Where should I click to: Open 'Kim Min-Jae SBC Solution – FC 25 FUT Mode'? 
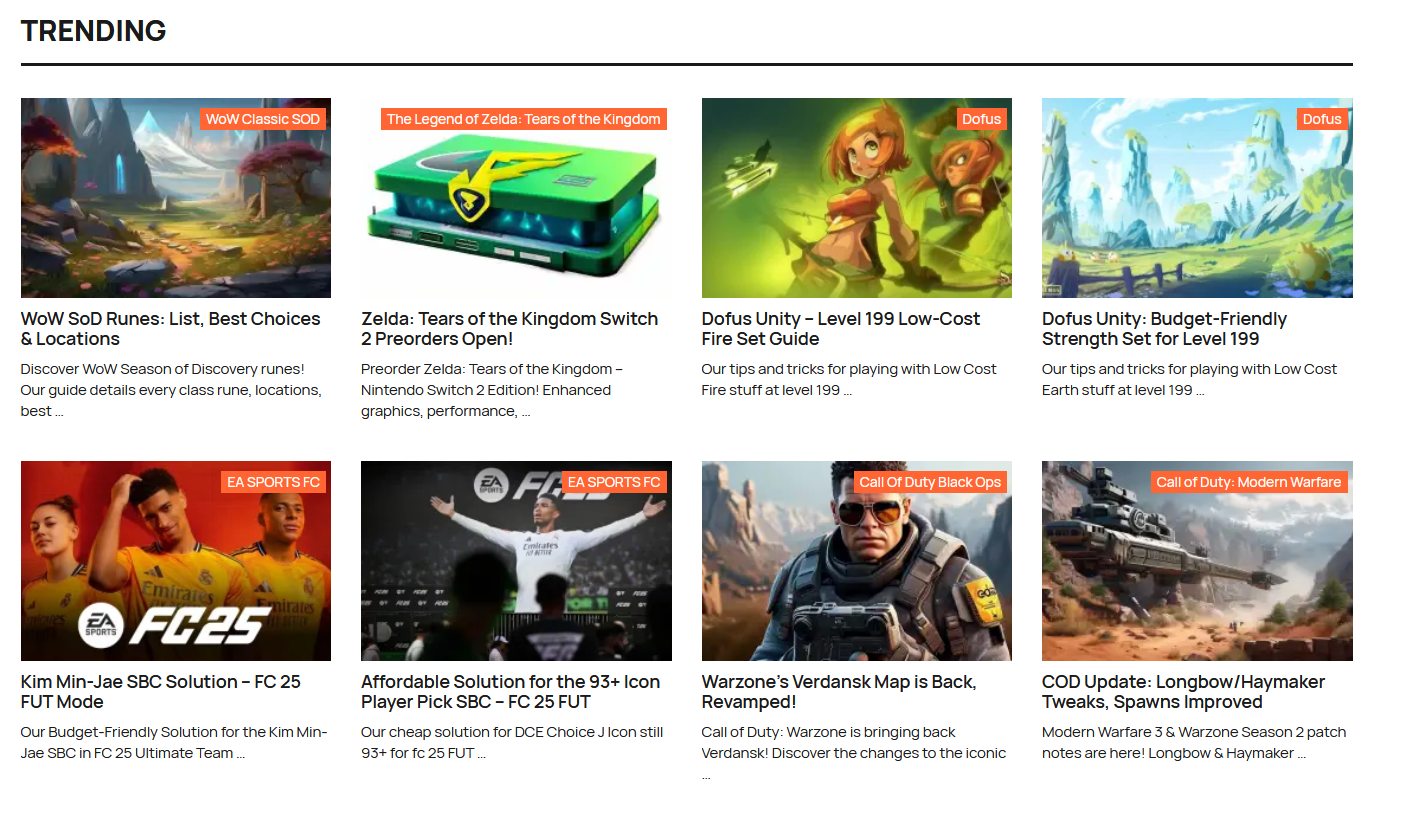[161, 692]
